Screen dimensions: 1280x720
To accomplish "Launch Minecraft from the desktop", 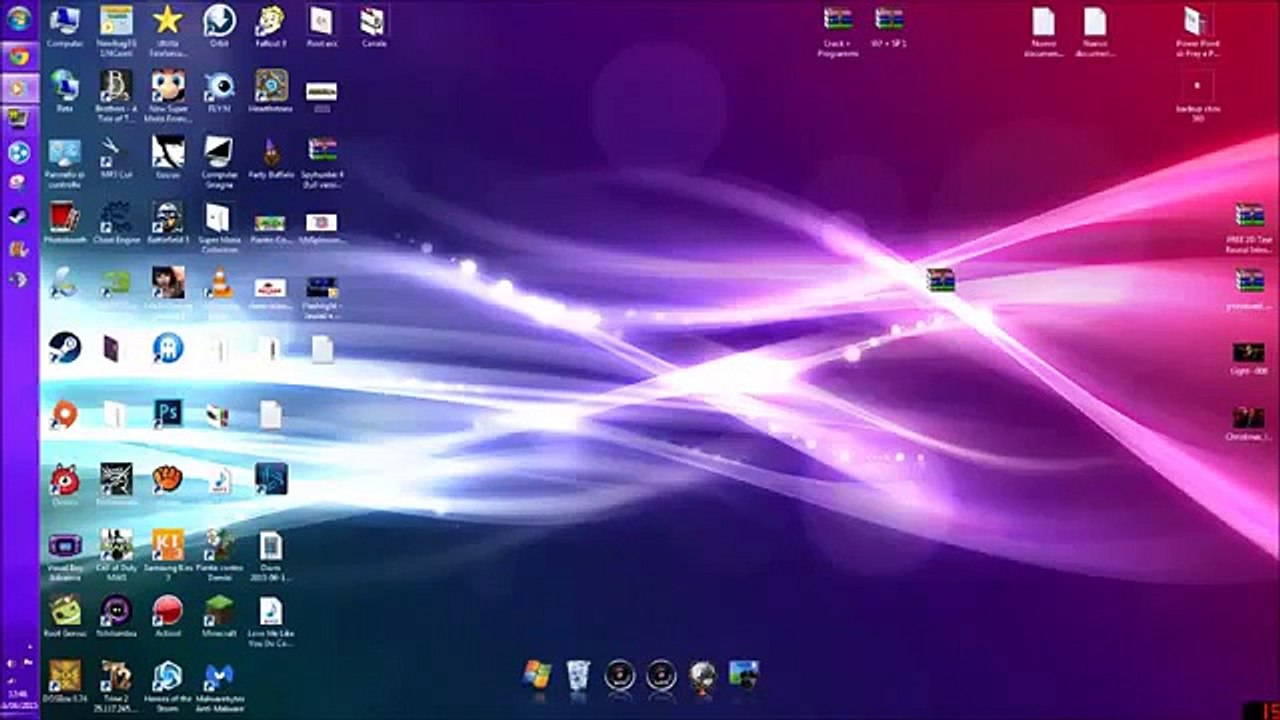I will click(x=219, y=615).
